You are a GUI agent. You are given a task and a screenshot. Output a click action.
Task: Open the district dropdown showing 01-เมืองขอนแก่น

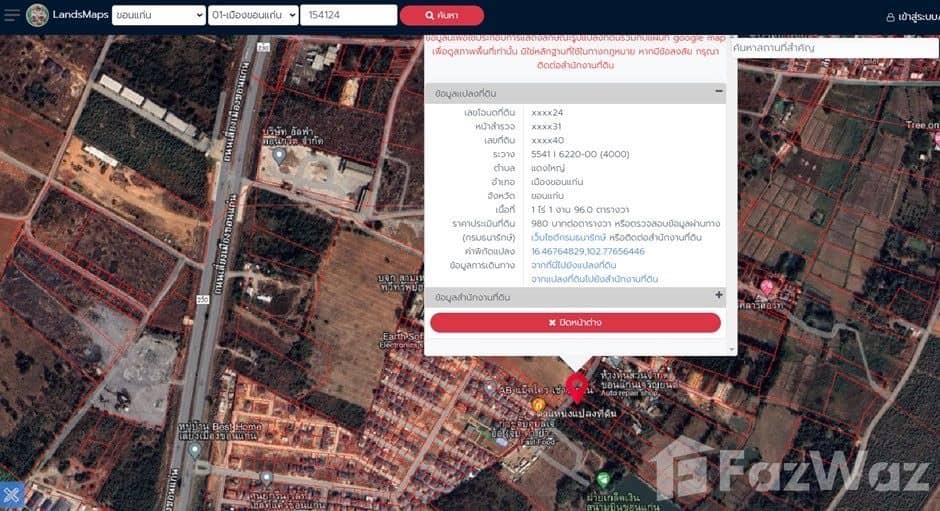[254, 16]
